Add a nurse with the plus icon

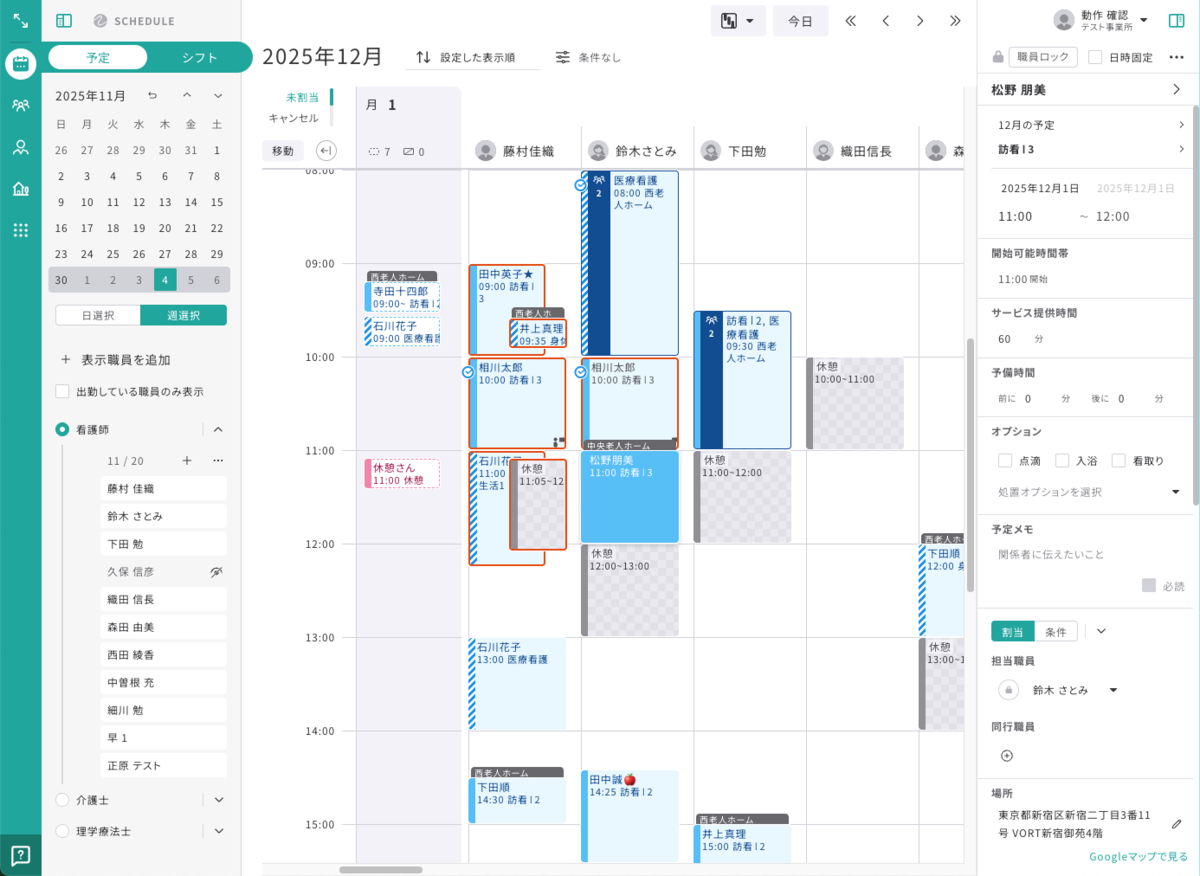pos(186,461)
